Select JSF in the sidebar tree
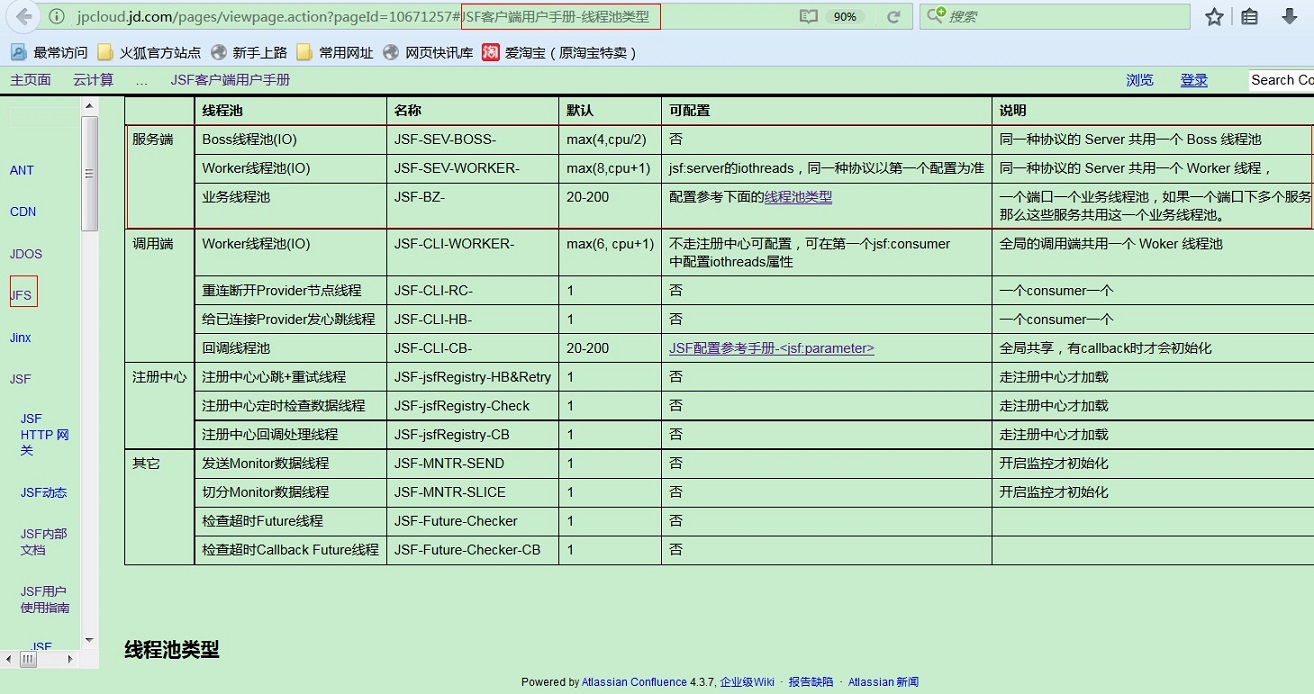The width and height of the screenshot is (1314, 694). 21,380
